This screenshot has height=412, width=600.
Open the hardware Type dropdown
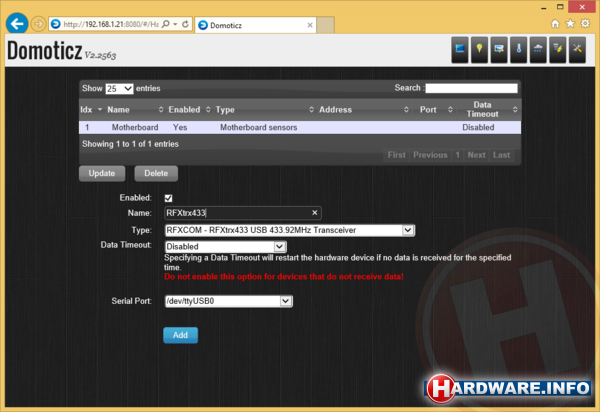pos(290,230)
